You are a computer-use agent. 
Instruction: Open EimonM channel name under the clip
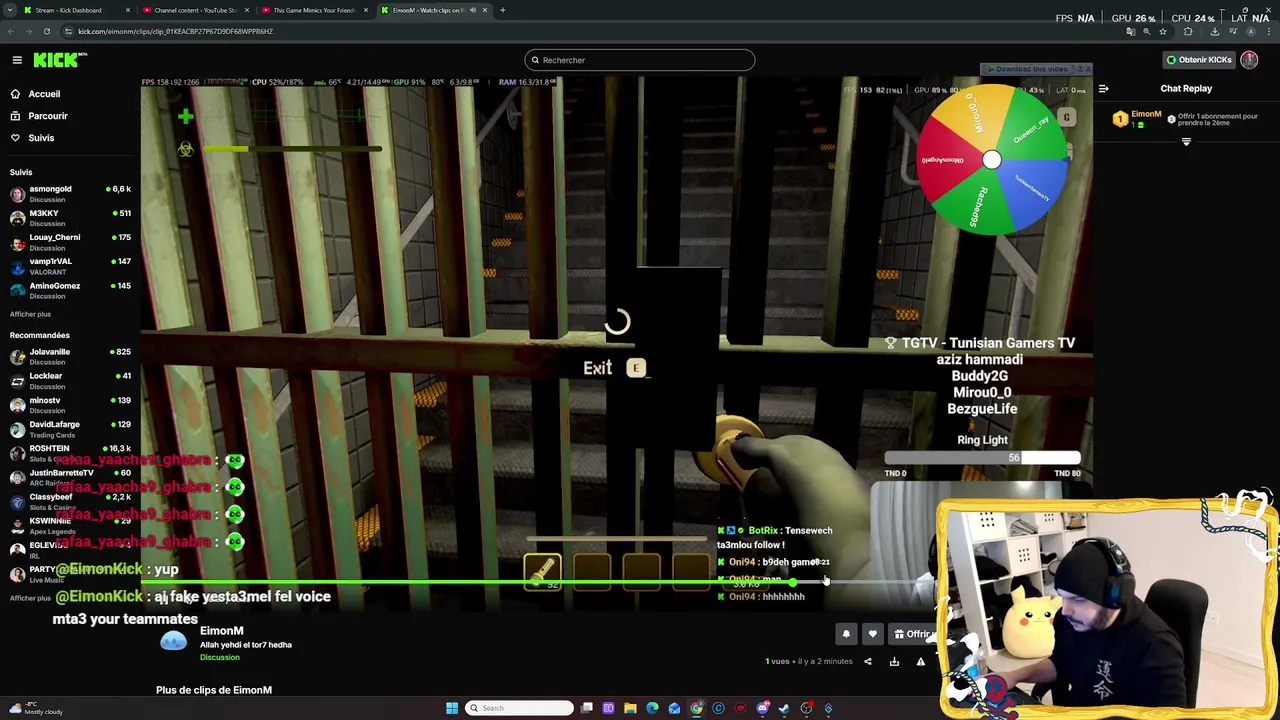(x=222, y=631)
